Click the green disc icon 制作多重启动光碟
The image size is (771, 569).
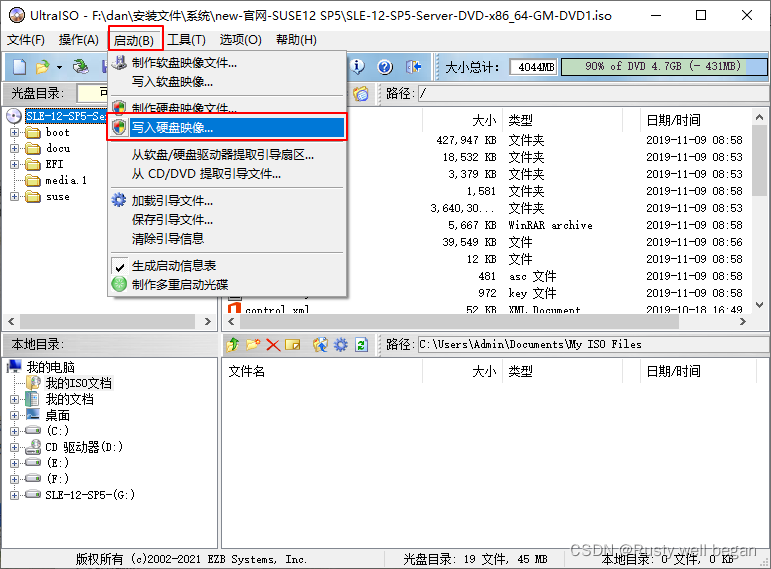(119, 284)
